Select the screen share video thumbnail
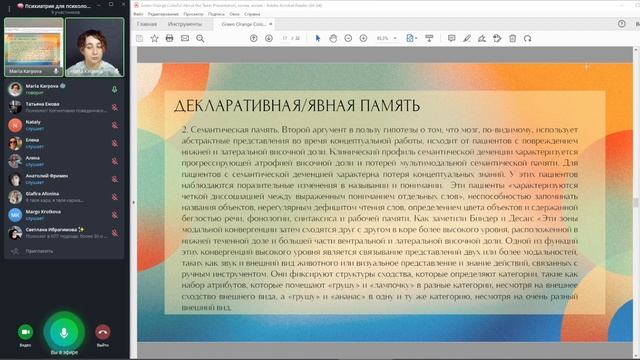 33,47
